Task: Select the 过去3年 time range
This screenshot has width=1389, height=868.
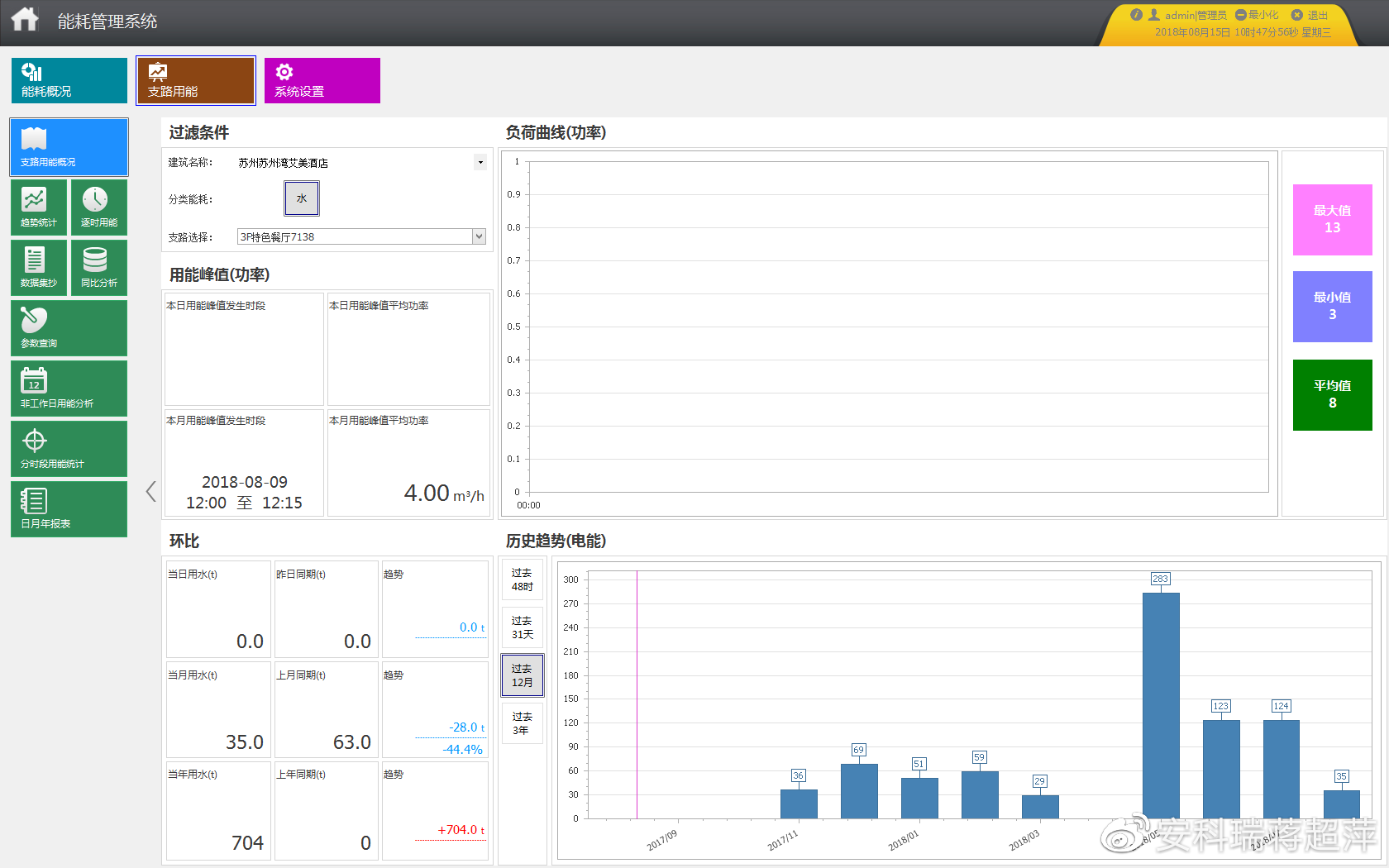Action: coord(523,723)
